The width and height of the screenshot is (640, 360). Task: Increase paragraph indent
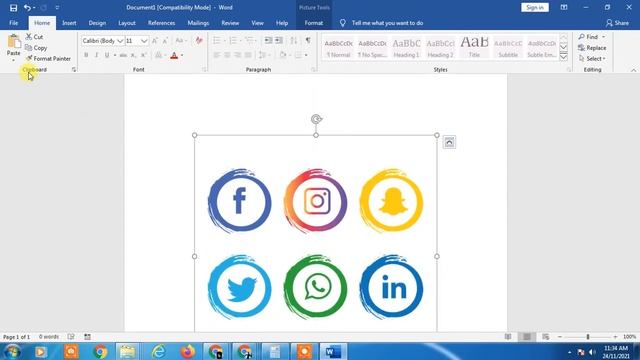pos(279,40)
